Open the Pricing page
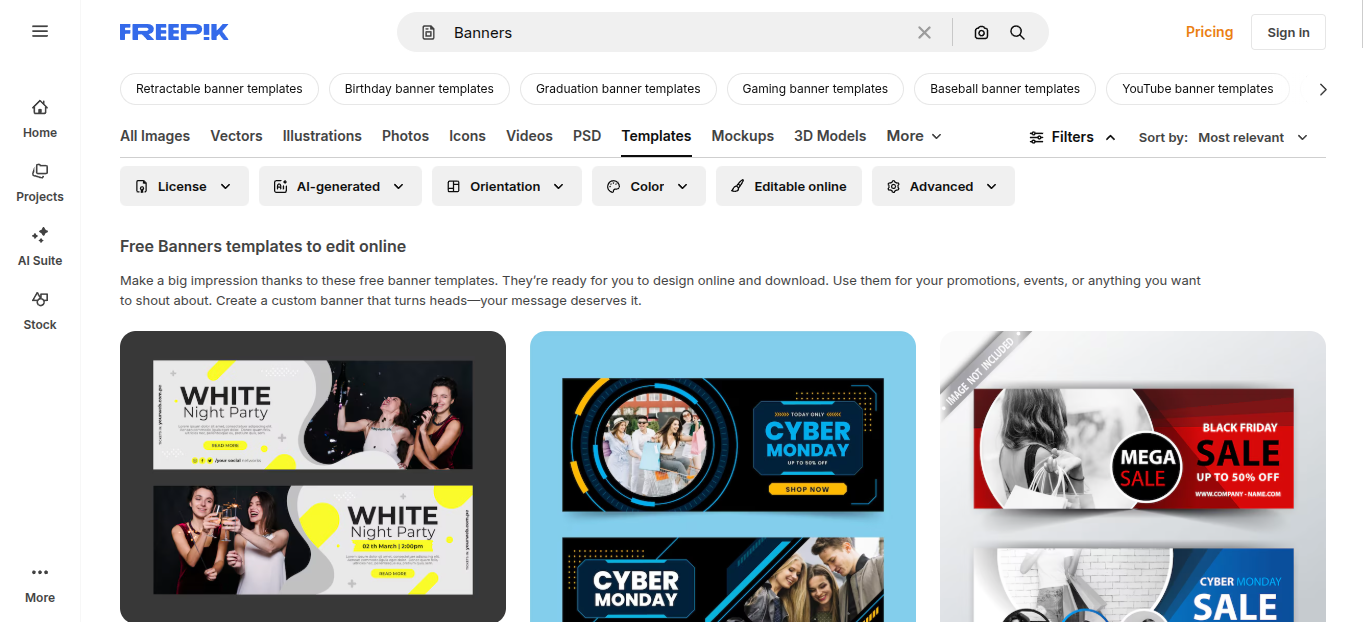The image size is (1363, 622). pos(1209,31)
